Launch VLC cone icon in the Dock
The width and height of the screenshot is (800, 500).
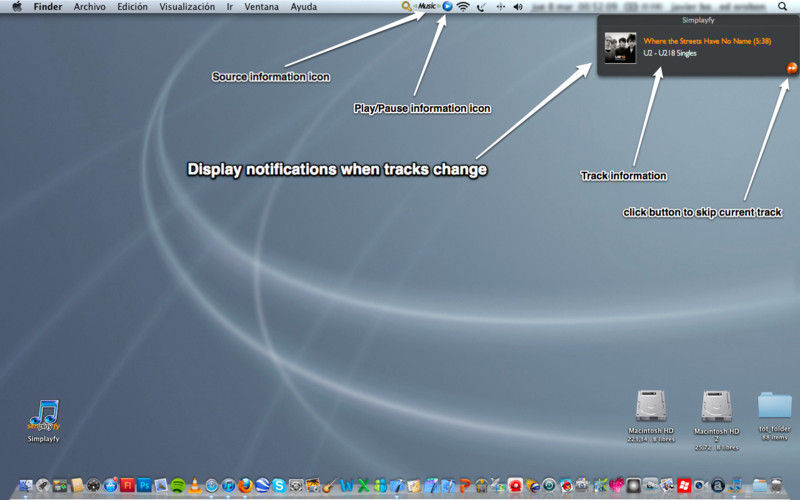click(195, 486)
